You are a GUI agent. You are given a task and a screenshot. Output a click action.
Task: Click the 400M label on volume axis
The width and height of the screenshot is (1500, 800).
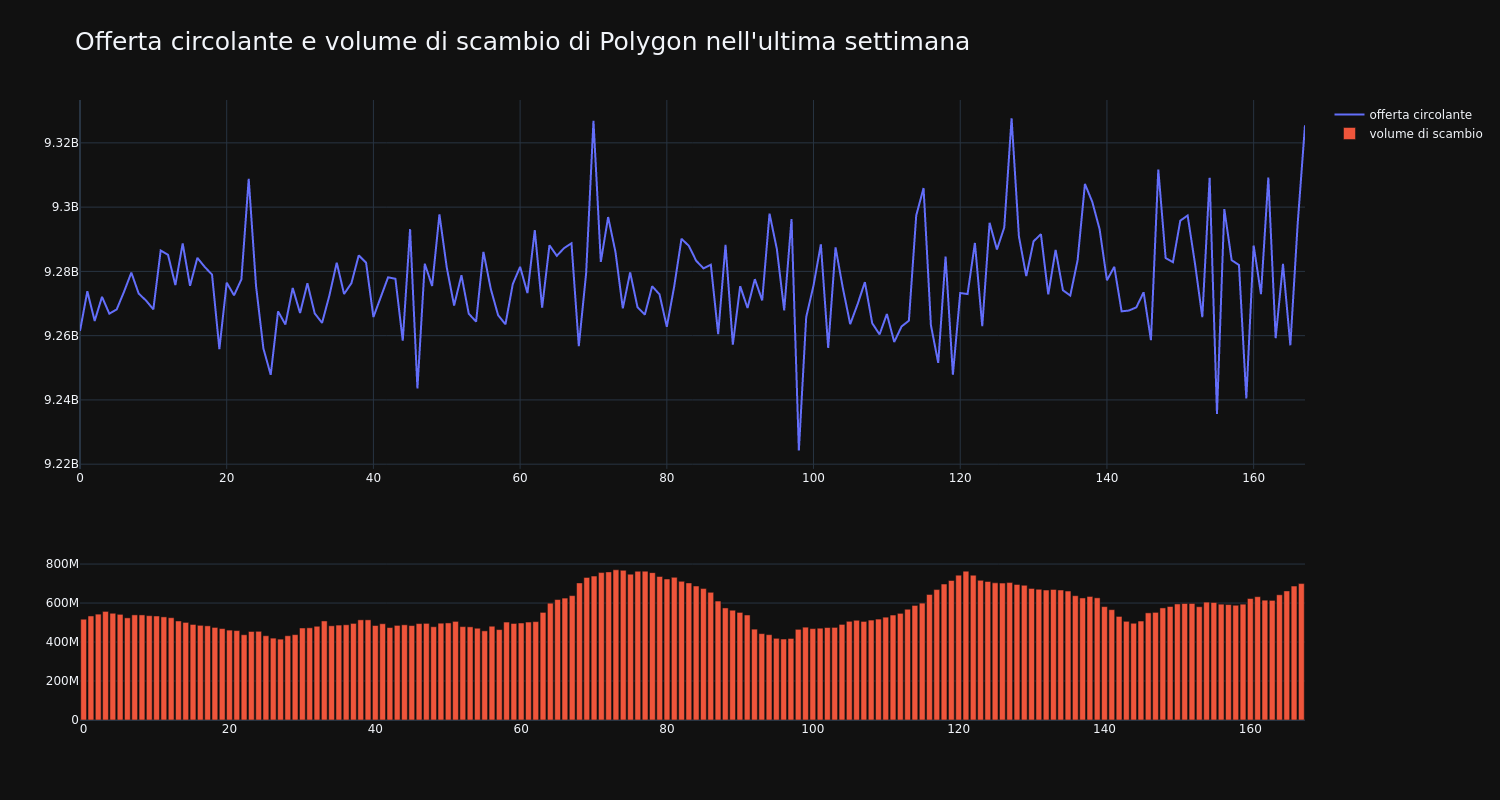(x=62, y=642)
